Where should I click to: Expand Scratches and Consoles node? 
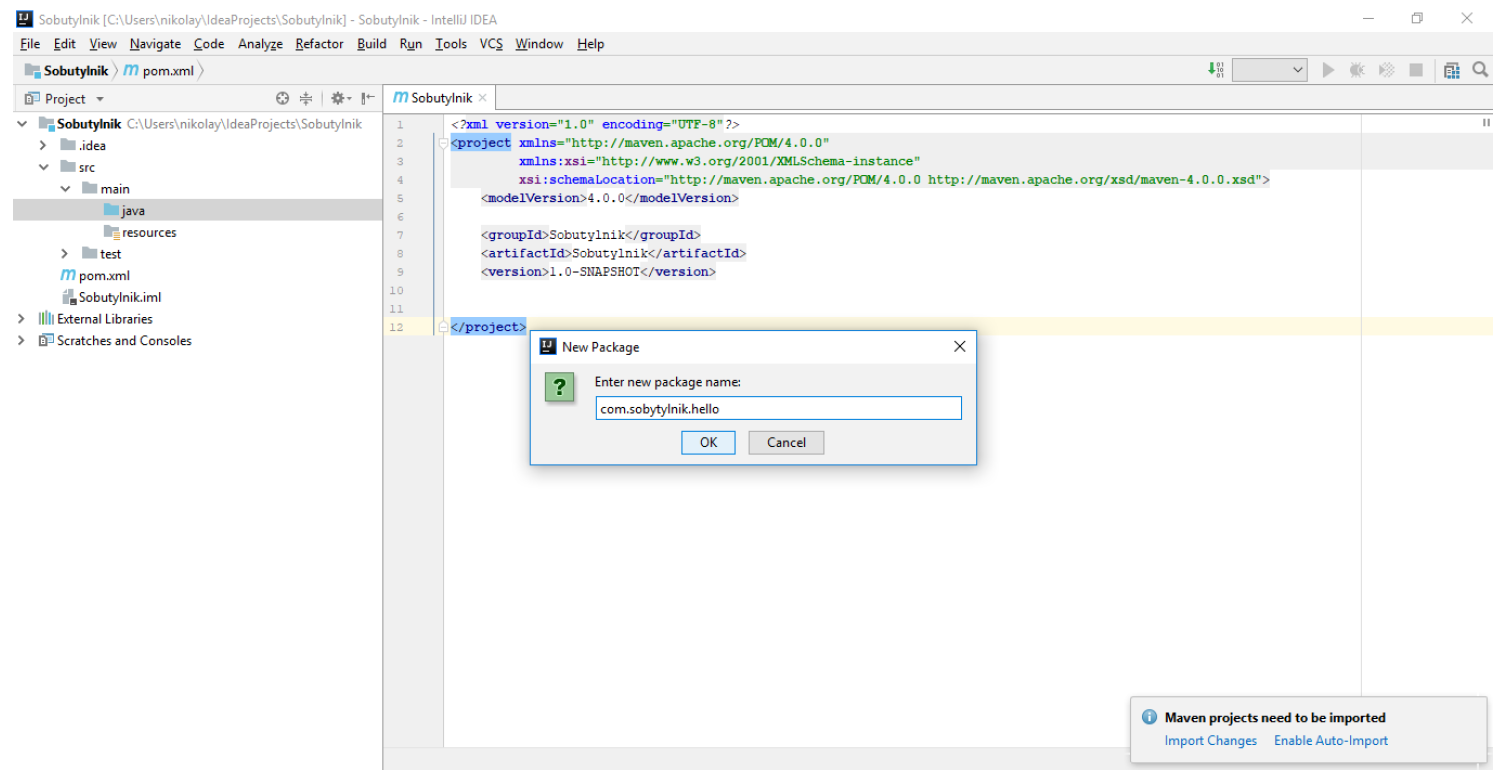pos(22,340)
